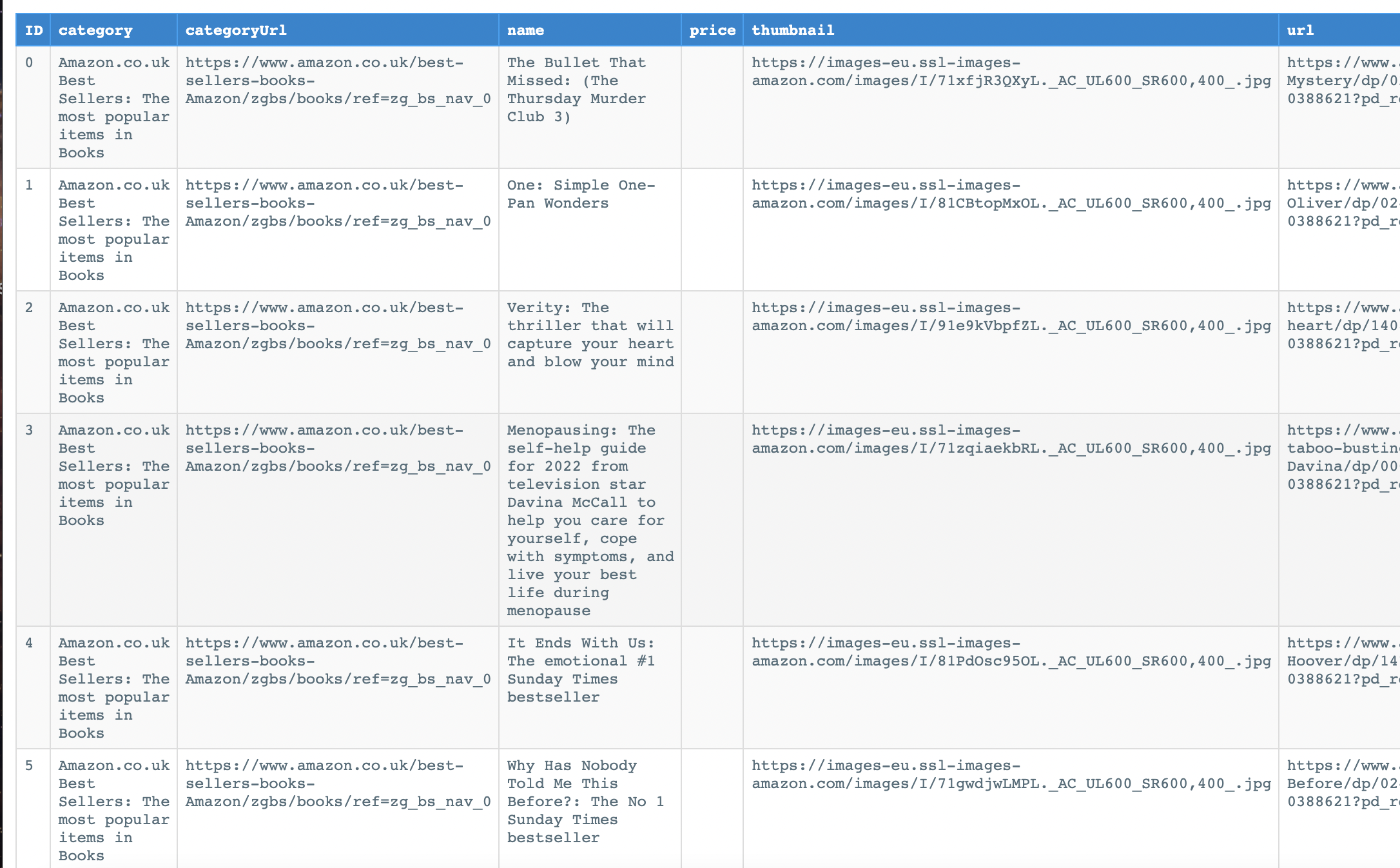
Task: Select the ID cell with value 1
Action: (x=34, y=230)
